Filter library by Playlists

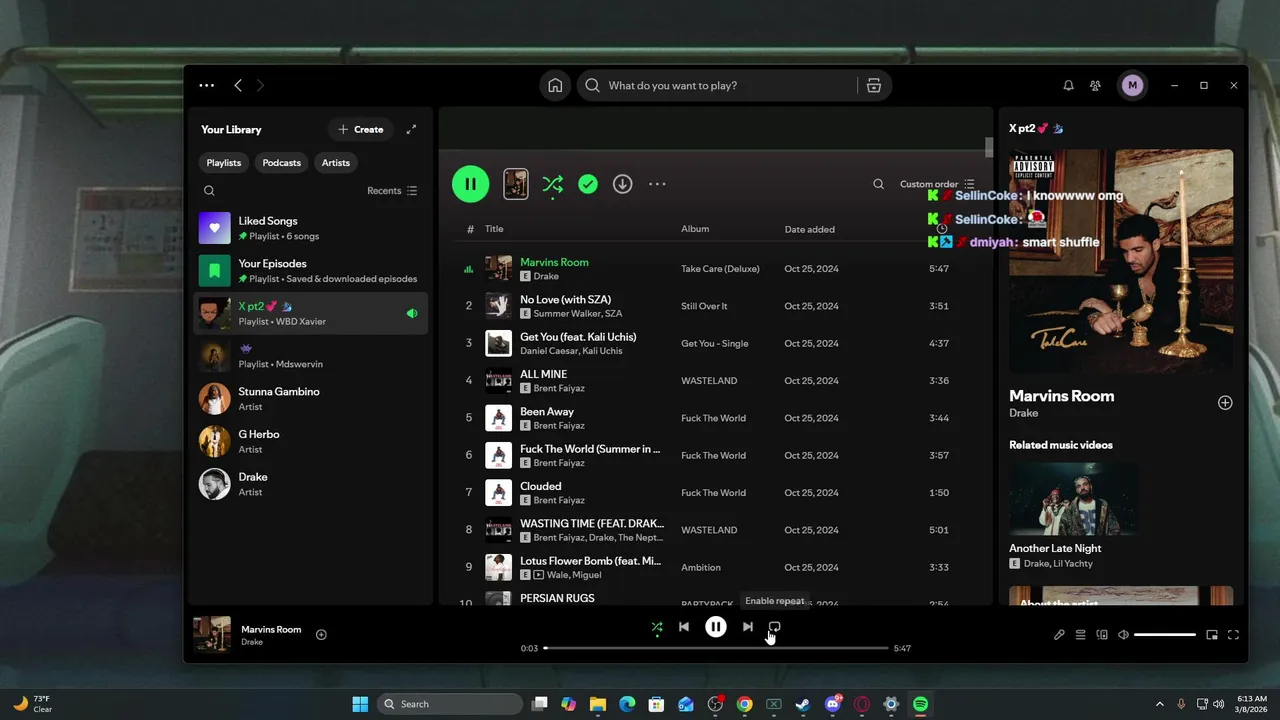coord(224,163)
